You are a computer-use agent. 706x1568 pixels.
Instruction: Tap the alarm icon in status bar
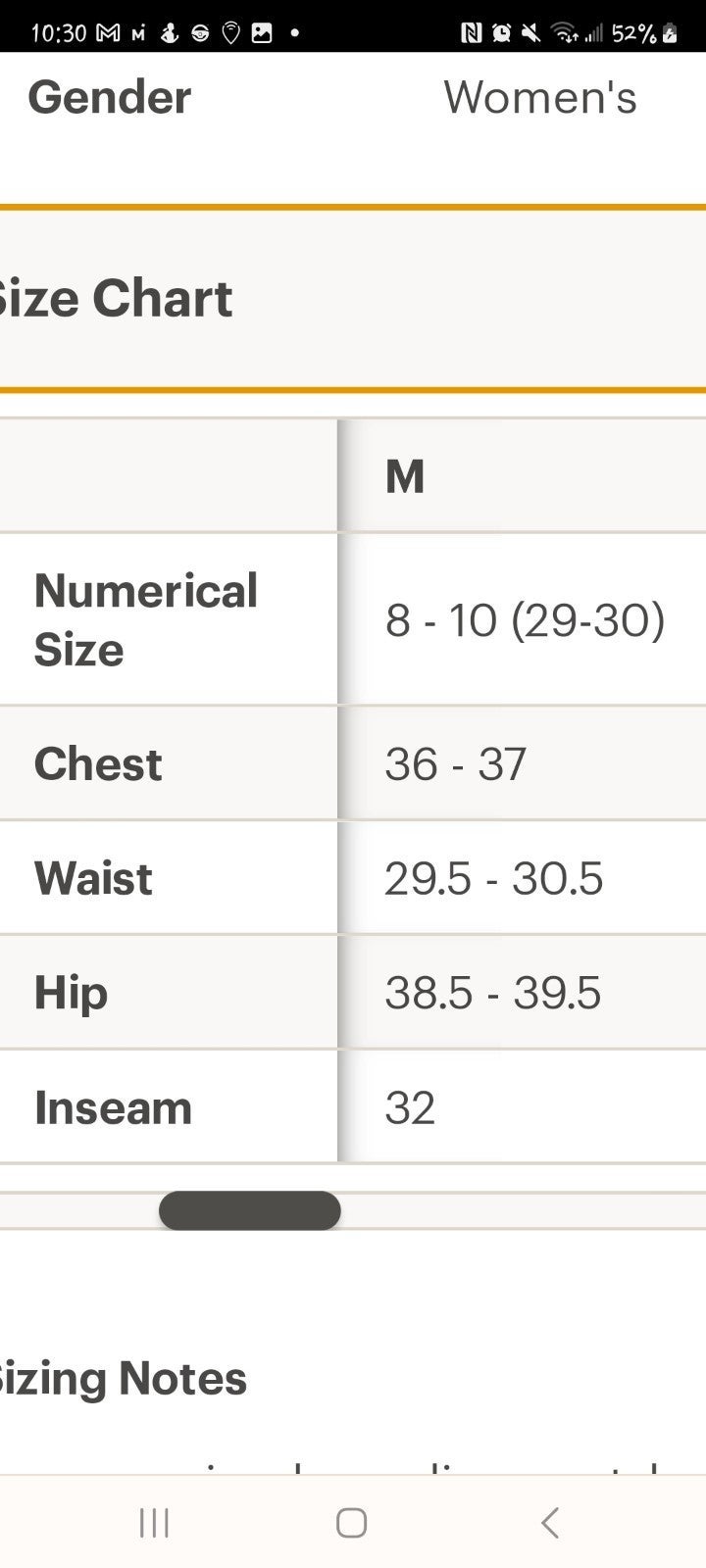click(x=501, y=33)
